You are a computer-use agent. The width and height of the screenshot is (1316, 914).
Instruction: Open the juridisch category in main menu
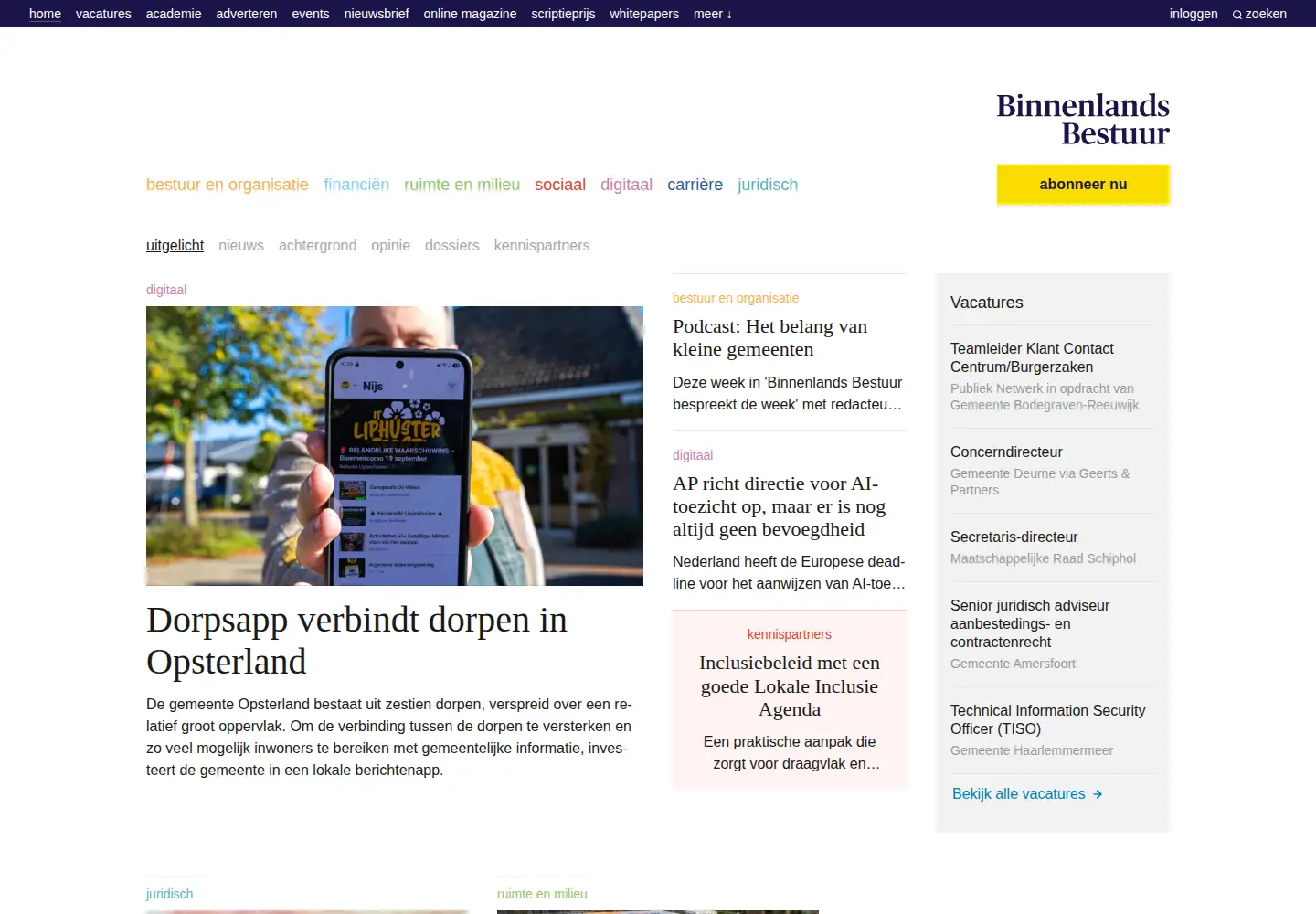(768, 185)
